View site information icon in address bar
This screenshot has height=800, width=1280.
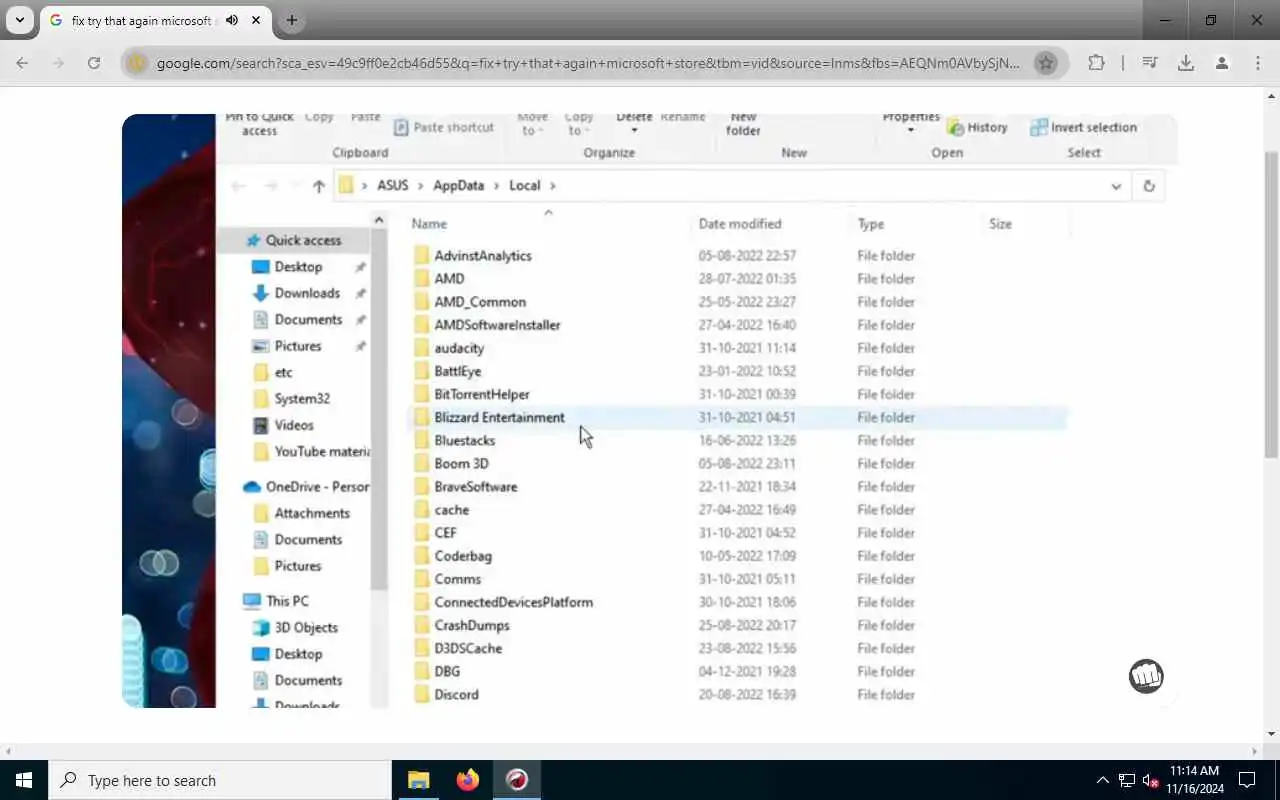point(138,63)
